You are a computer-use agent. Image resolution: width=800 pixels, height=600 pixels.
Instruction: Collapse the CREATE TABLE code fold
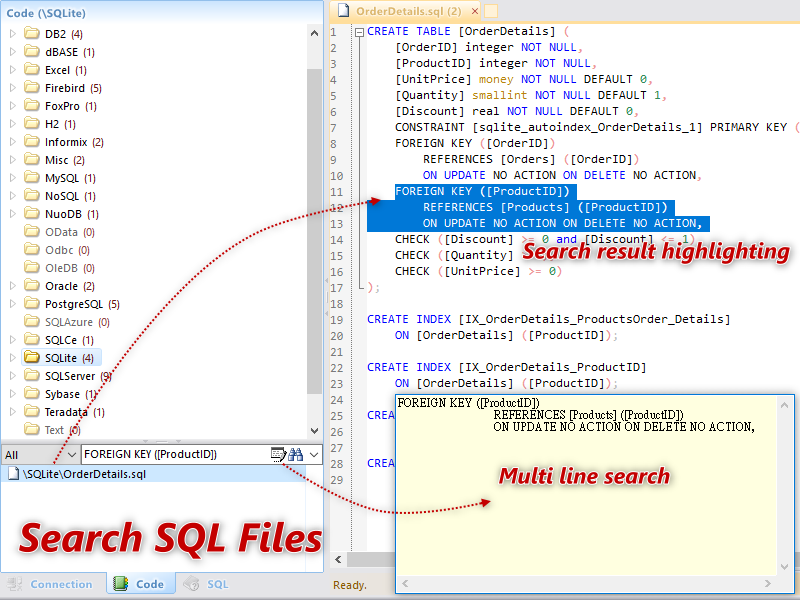pos(359,32)
